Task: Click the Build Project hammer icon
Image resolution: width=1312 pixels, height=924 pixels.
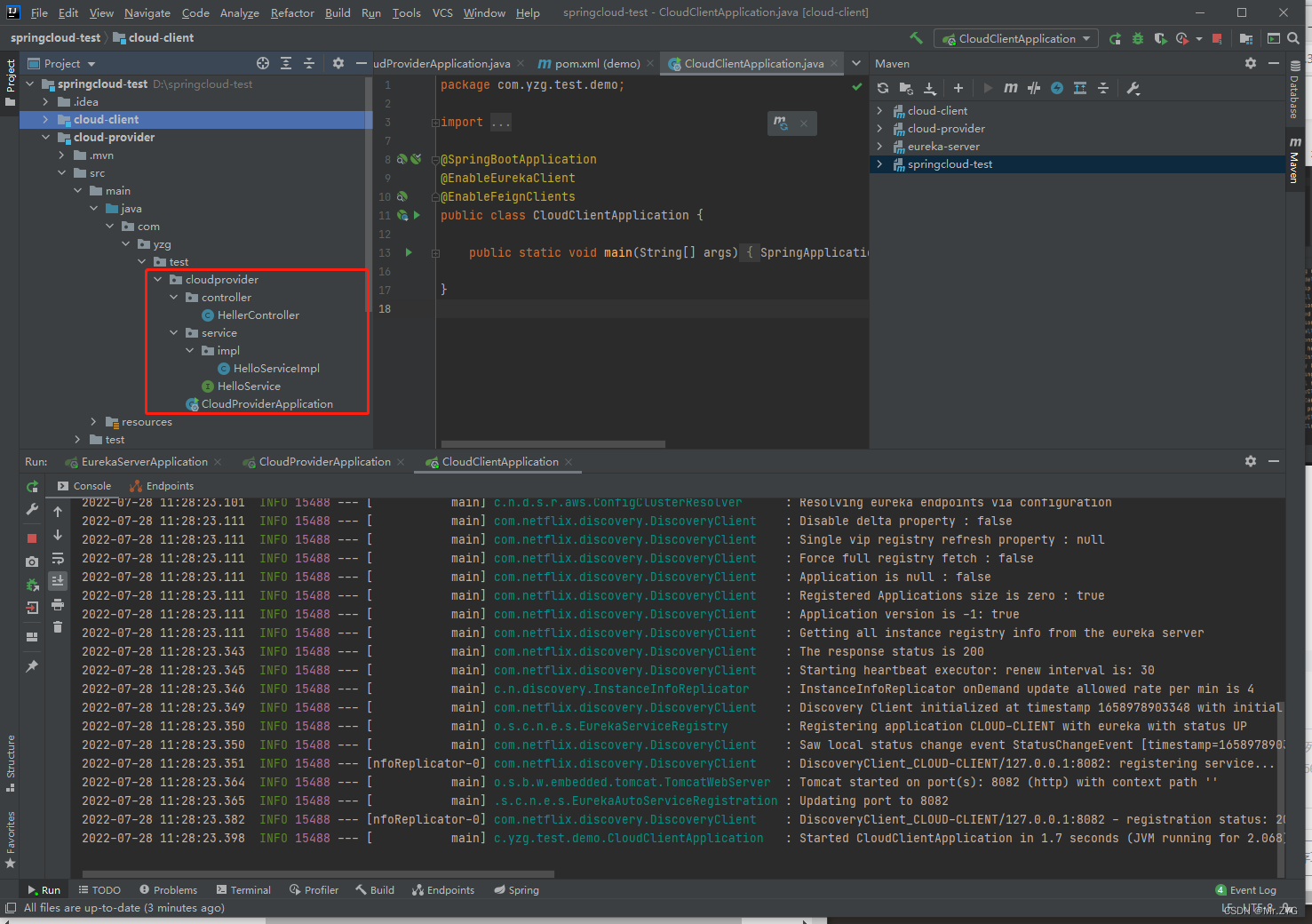Action: (x=917, y=38)
